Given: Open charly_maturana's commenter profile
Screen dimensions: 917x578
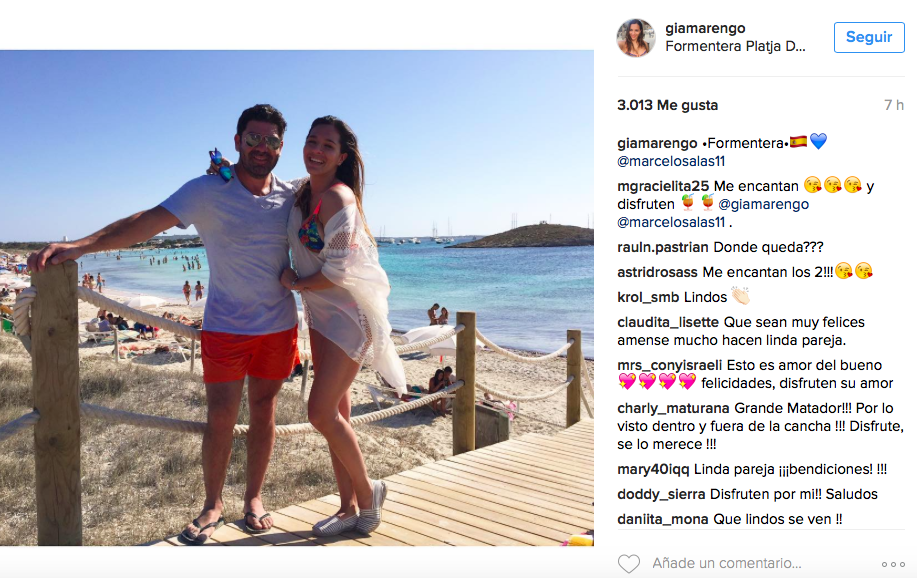Looking at the screenshot, I should 673,408.
